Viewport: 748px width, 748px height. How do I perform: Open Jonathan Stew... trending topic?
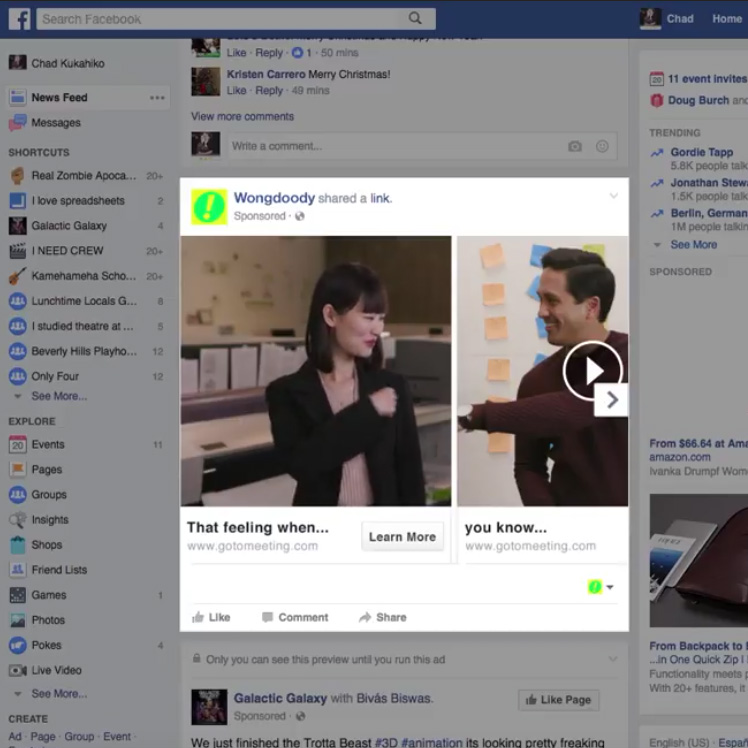point(709,183)
